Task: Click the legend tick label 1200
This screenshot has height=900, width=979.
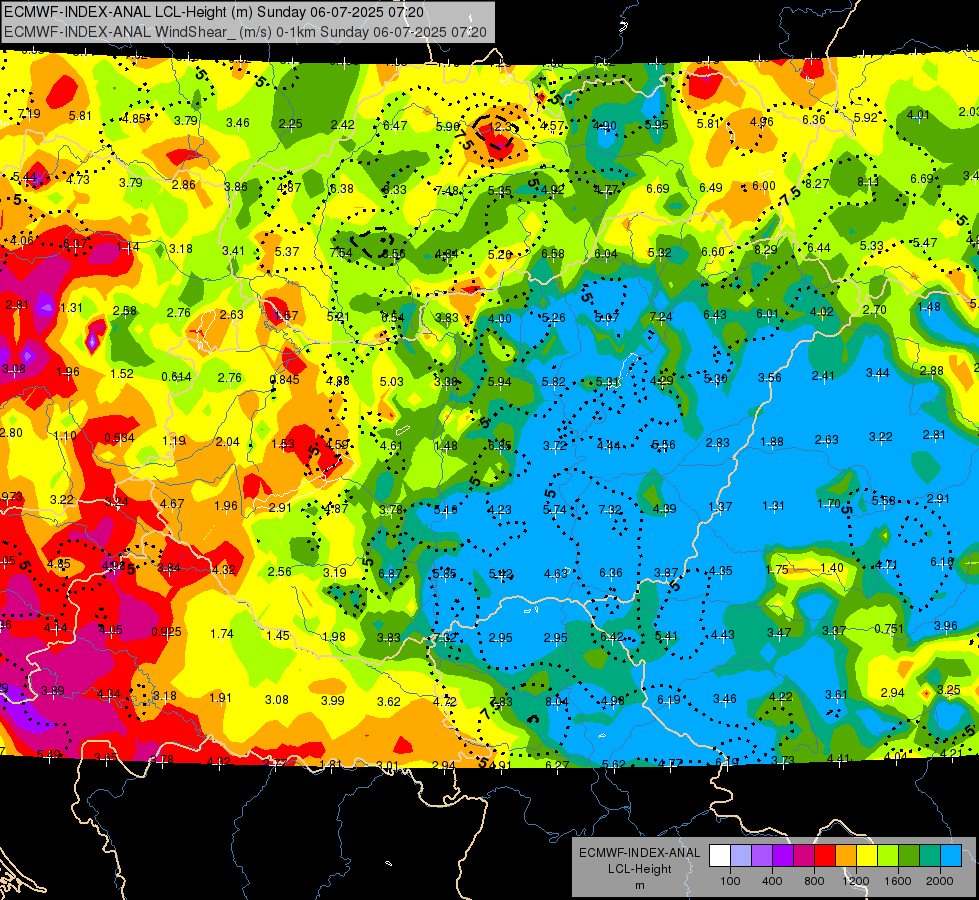Action: (x=856, y=881)
